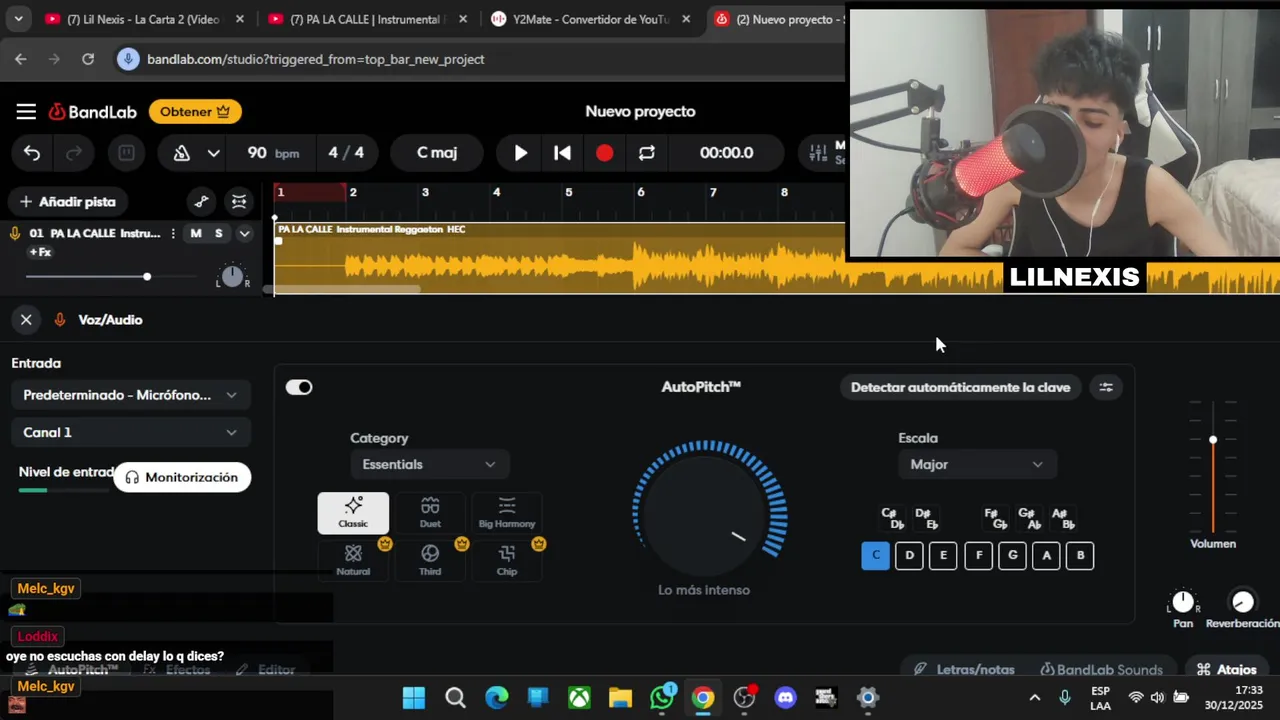The width and height of the screenshot is (1280, 720).
Task: Switch to the Lil Nexis La Carta 2 tab
Action: click(x=143, y=19)
